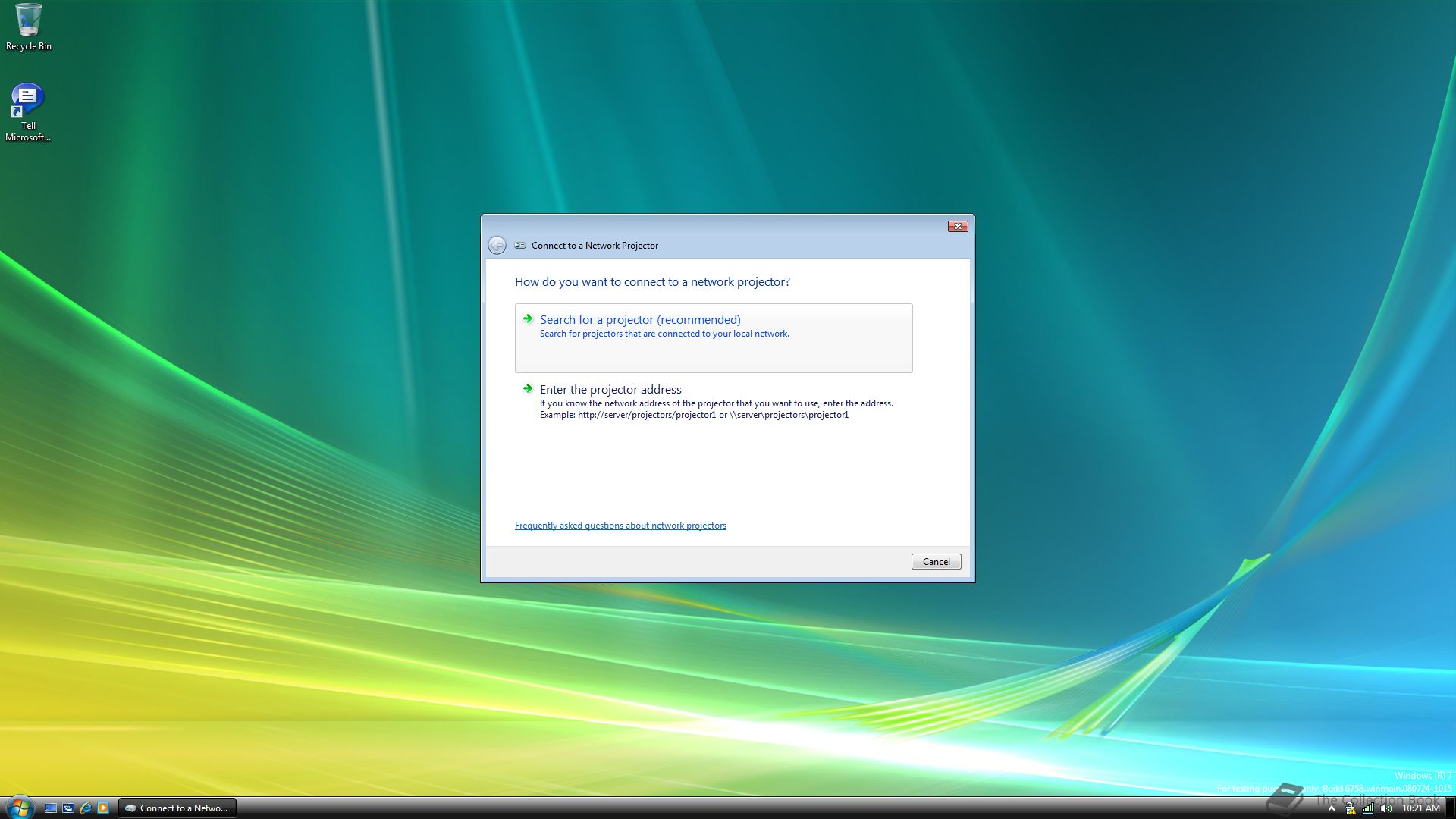The height and width of the screenshot is (819, 1456).
Task: Expand hidden notification icons arrow
Action: coord(1332,808)
